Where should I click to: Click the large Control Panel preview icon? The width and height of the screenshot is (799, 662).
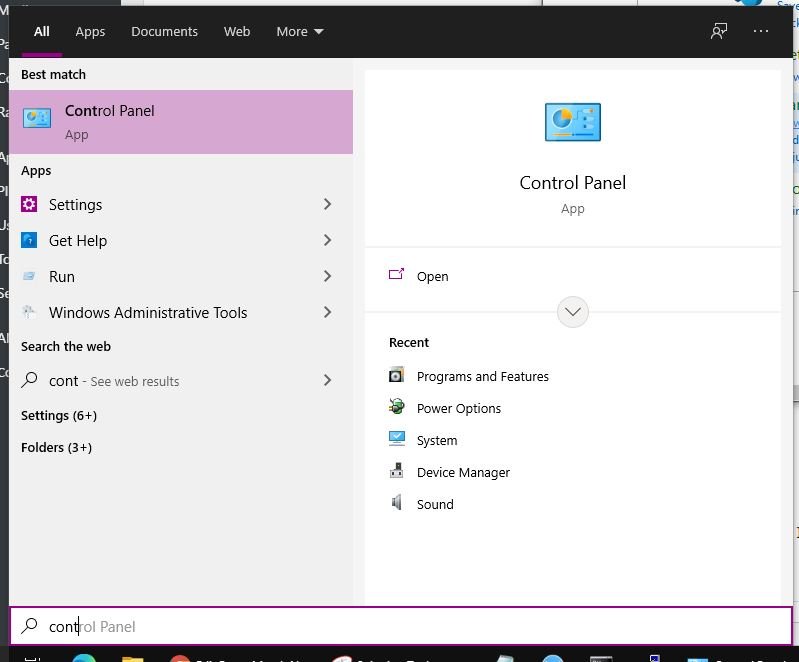(x=573, y=122)
